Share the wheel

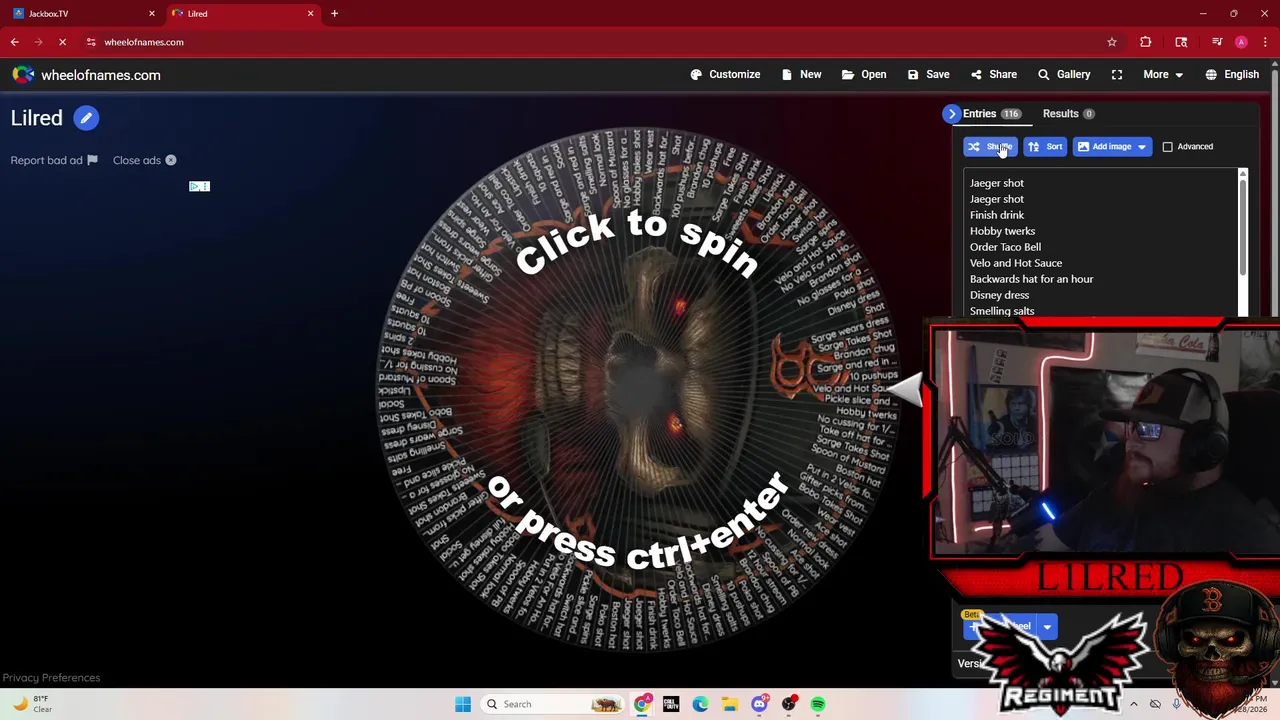point(993,74)
